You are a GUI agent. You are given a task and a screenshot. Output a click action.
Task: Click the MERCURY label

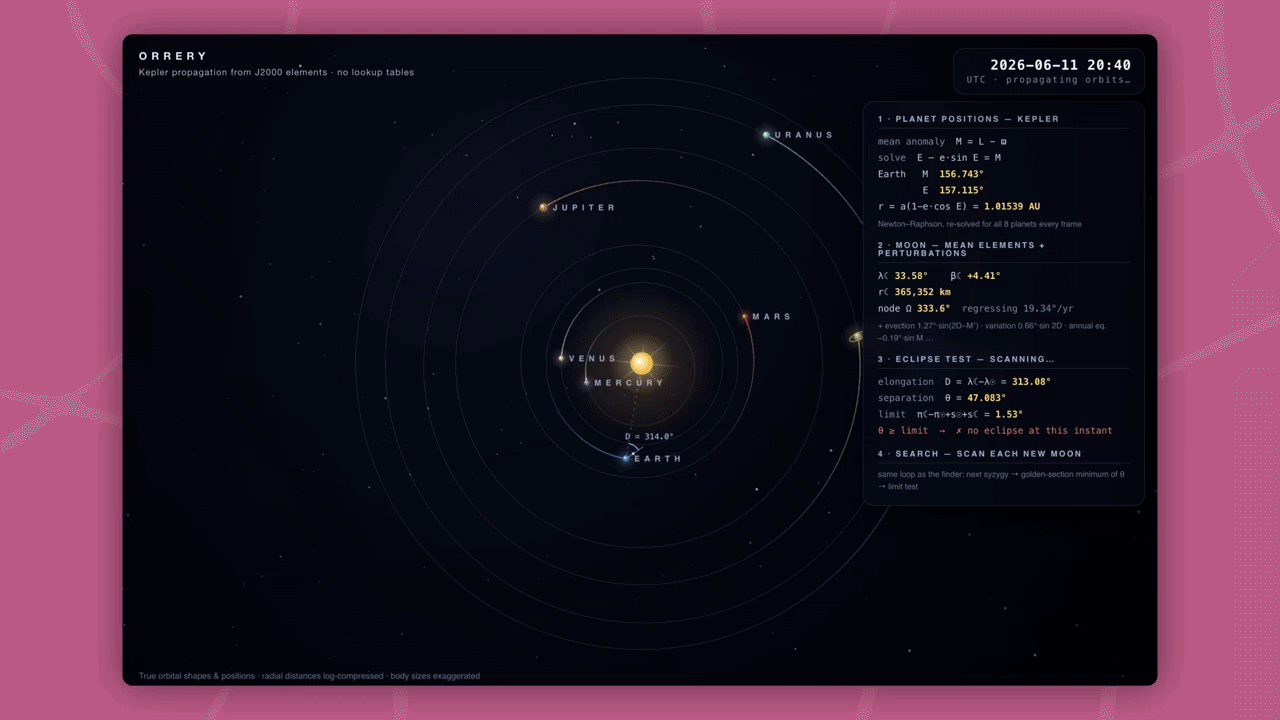point(629,383)
